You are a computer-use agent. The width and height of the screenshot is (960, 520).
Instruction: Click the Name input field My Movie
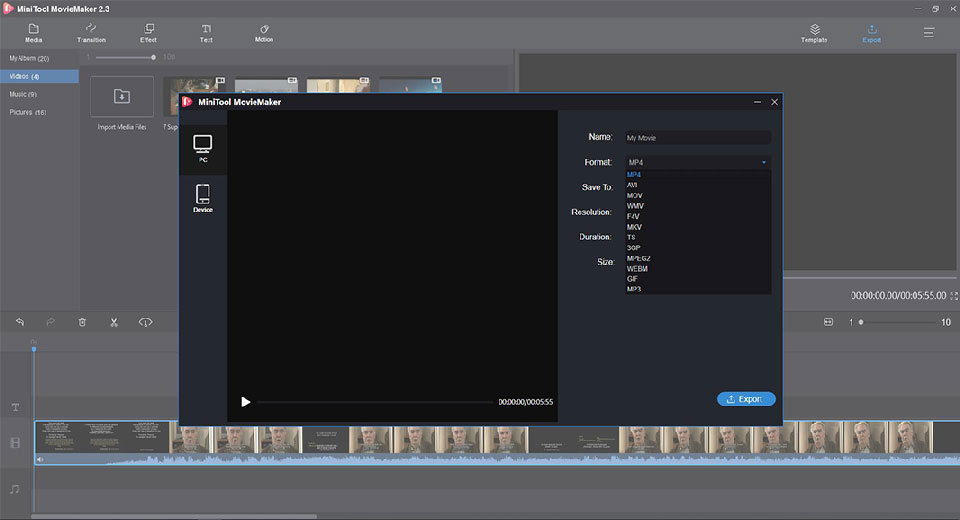698,138
